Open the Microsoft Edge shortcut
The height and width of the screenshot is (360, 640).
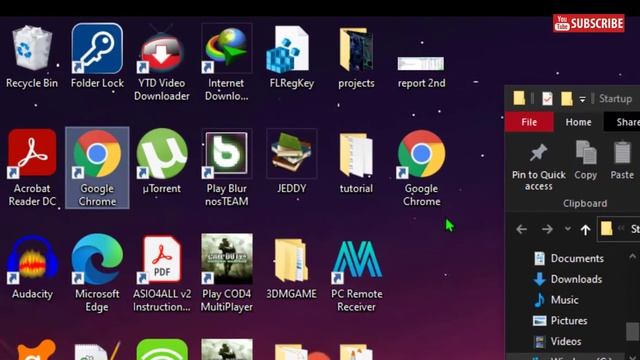[97, 273]
